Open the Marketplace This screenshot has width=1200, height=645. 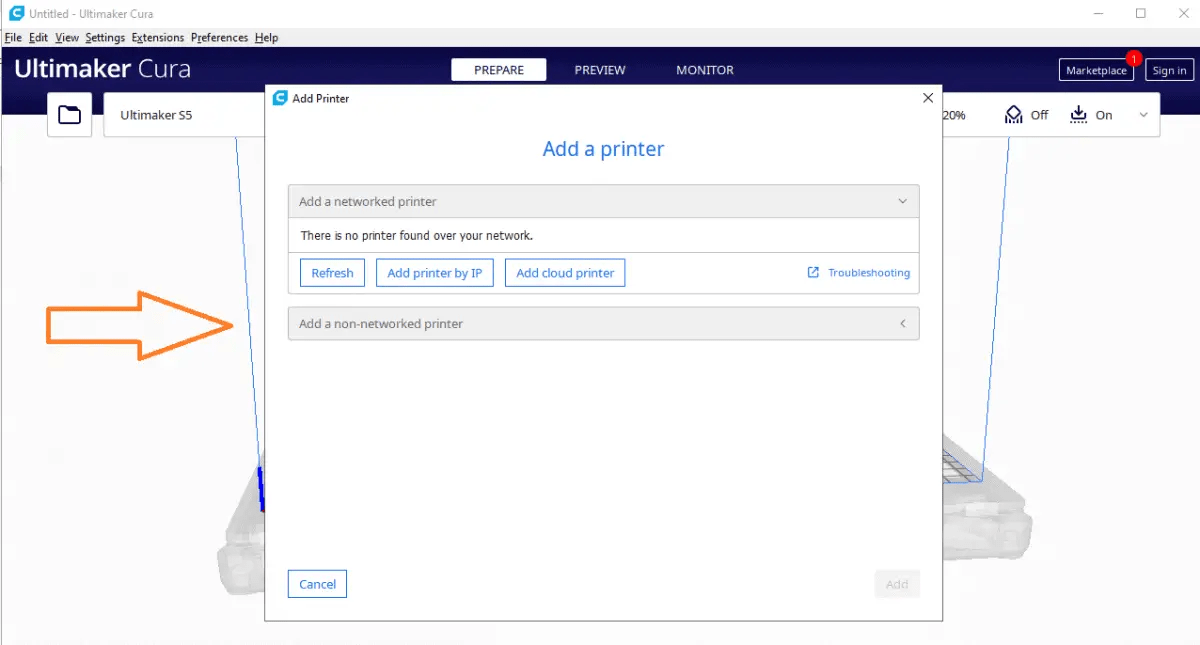[1096, 70]
